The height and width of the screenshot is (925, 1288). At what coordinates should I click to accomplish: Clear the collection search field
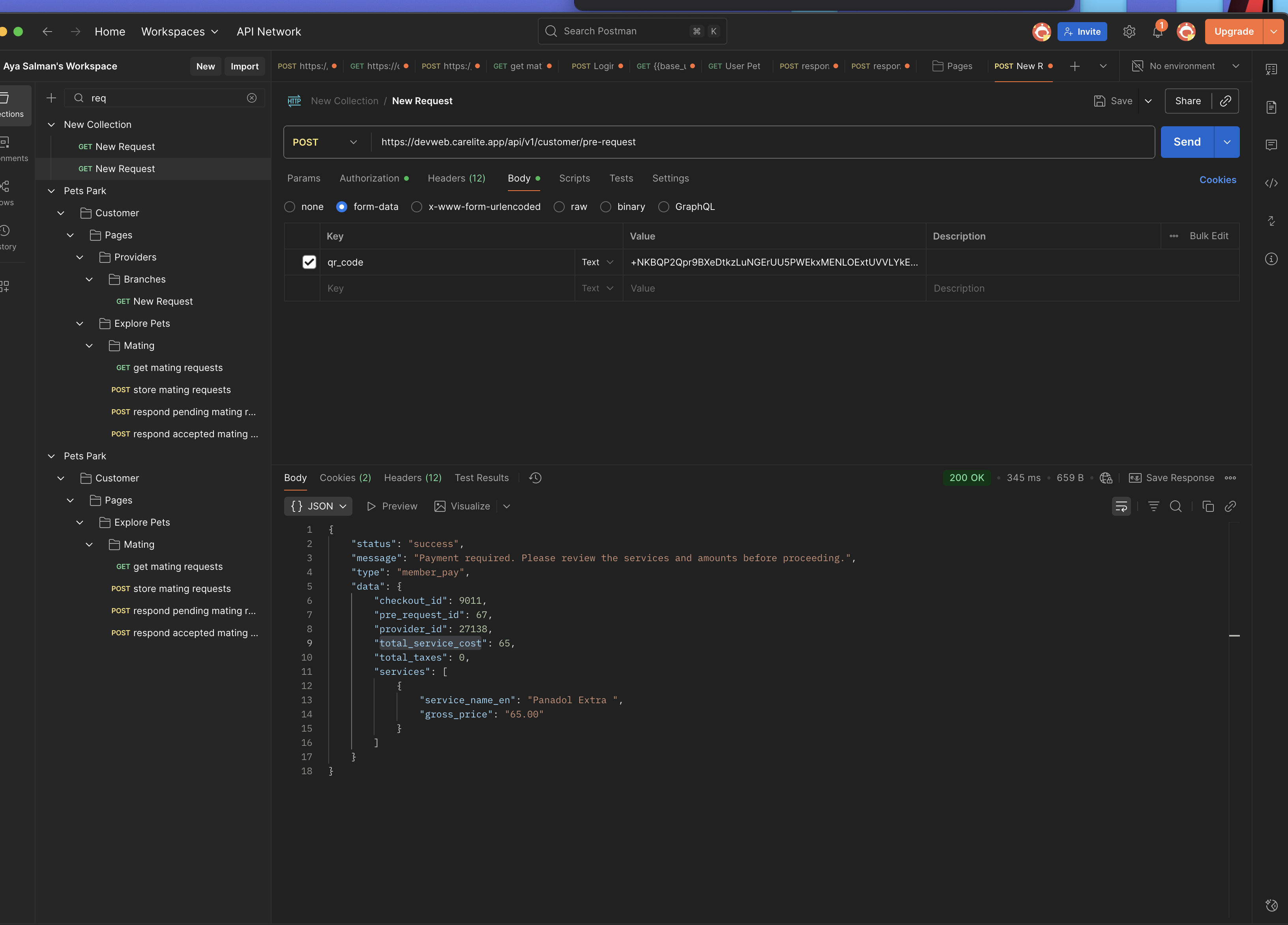click(x=252, y=97)
